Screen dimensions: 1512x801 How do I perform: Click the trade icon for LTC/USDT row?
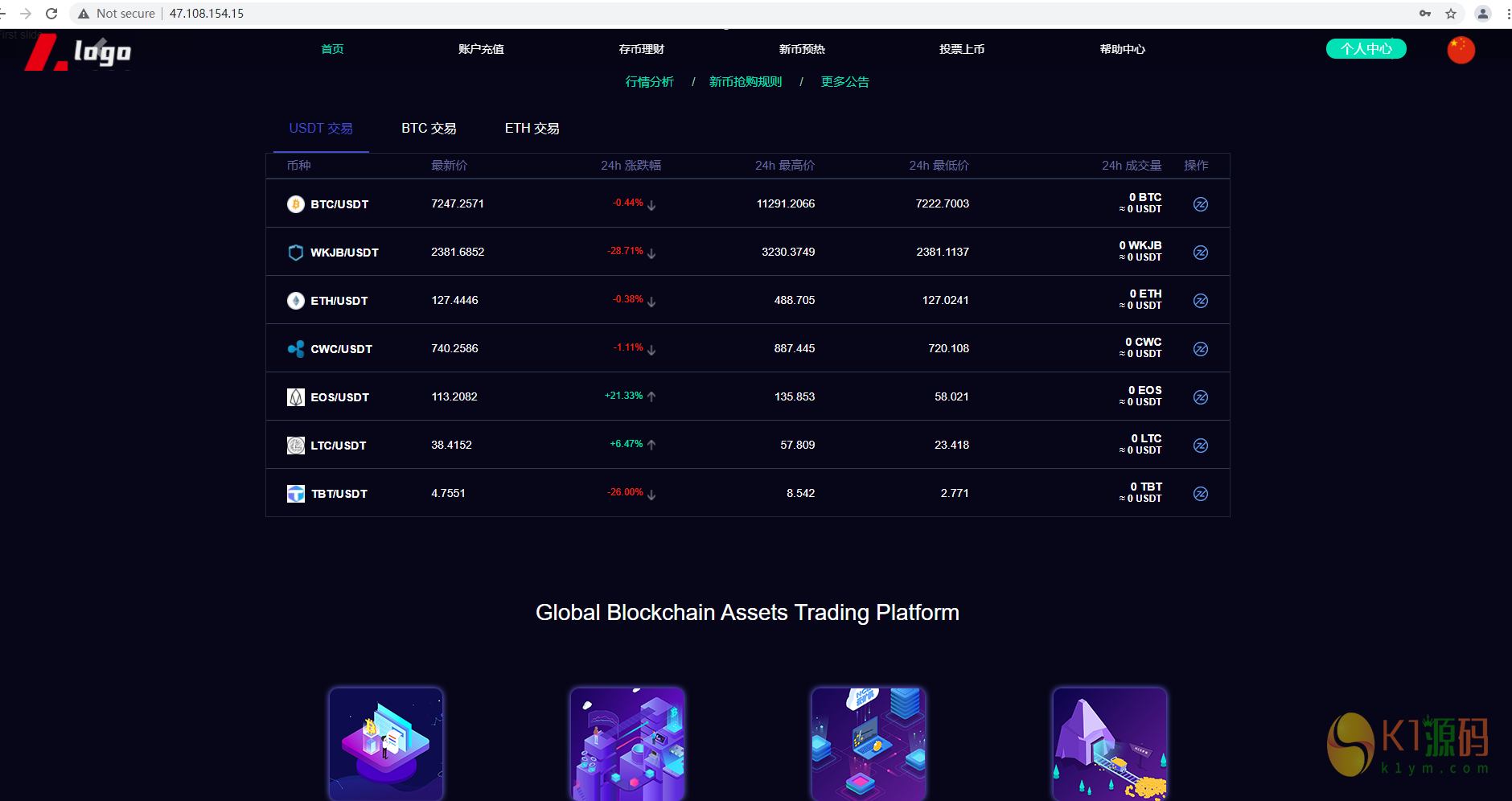pyautogui.click(x=1201, y=446)
